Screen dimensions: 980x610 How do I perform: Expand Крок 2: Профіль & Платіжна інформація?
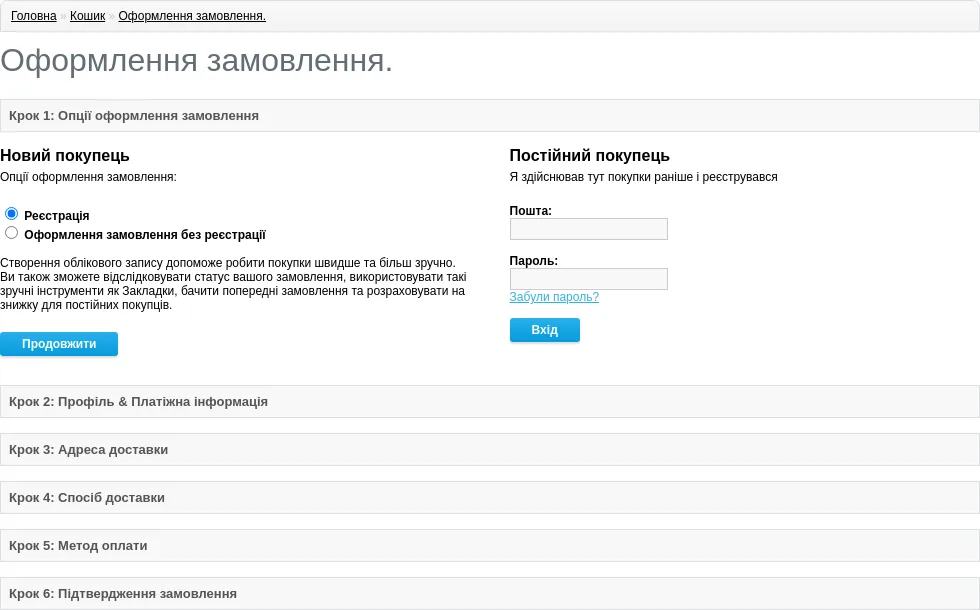point(490,401)
